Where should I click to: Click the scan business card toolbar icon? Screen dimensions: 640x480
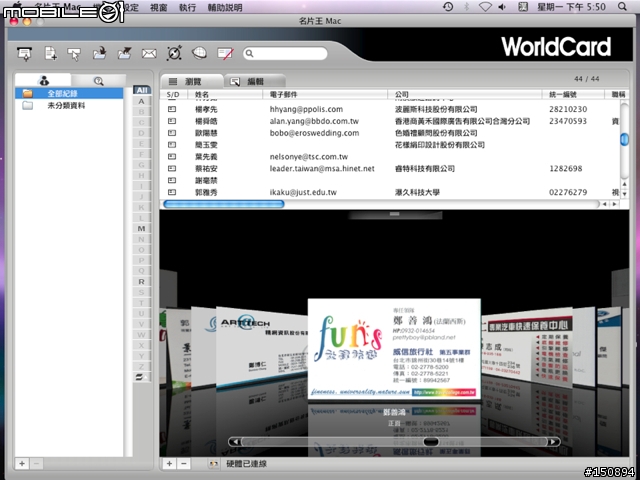pyautogui.click(x=25, y=53)
